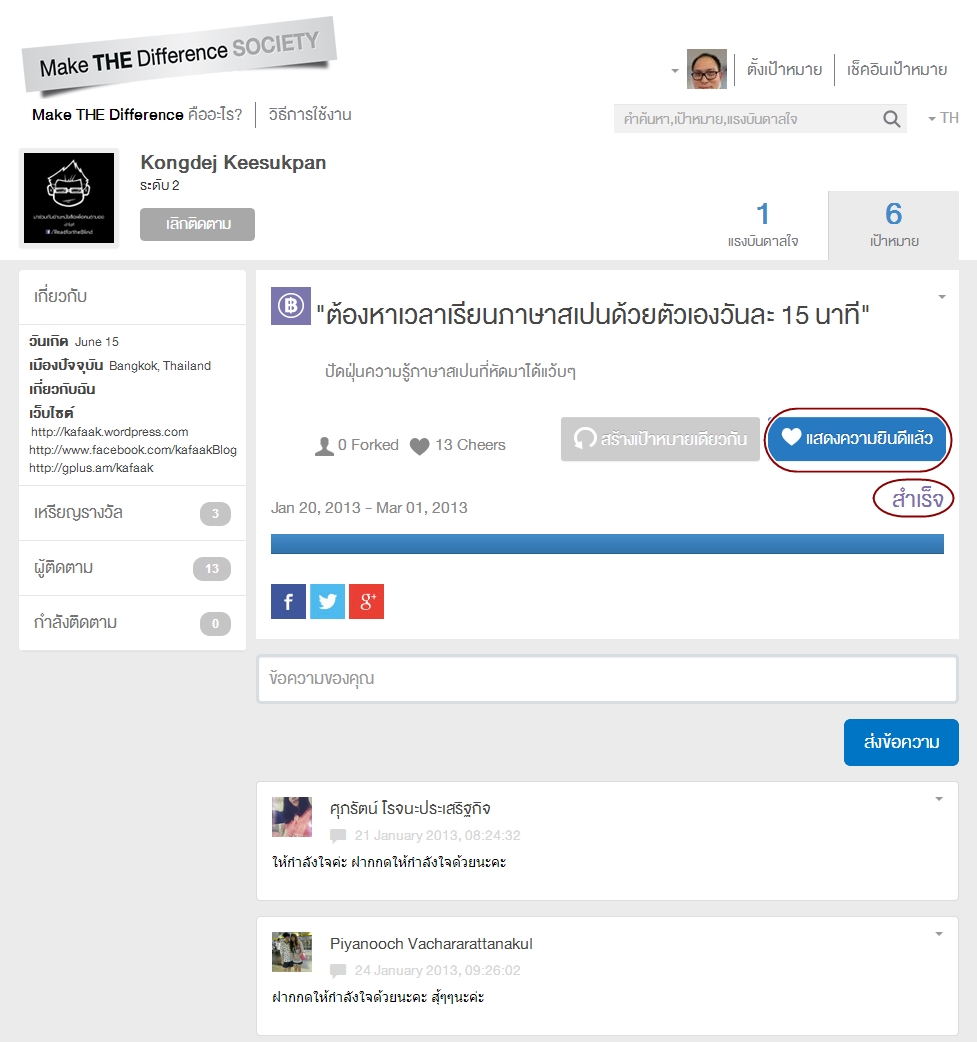977x1042 pixels.
Task: Open the account dropdown arrow beside avatar
Action: tap(675, 70)
